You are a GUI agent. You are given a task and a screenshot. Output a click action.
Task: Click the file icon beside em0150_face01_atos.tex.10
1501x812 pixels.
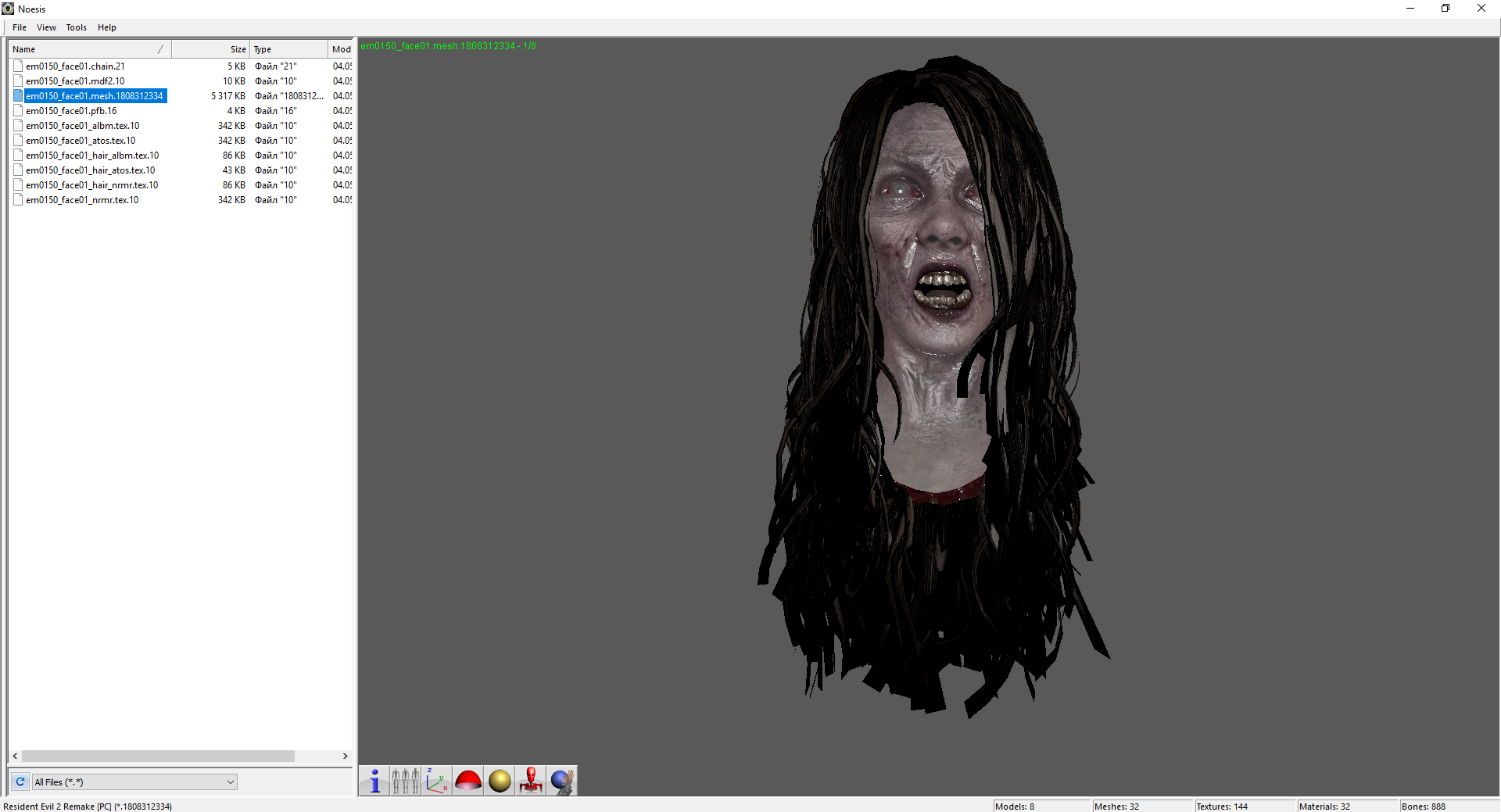coord(18,141)
